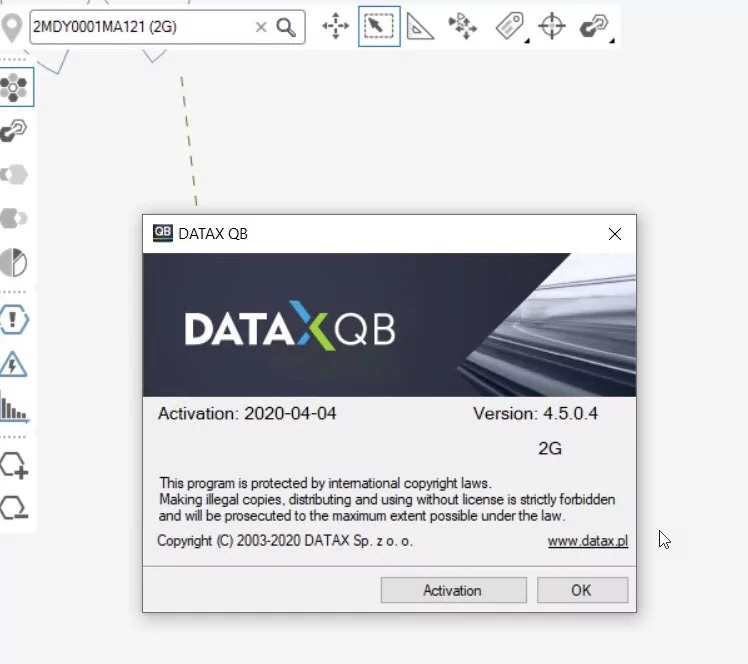Screen dimensions: 748x664
Task: Select the angle measure triangle tool
Action: click(x=420, y=26)
